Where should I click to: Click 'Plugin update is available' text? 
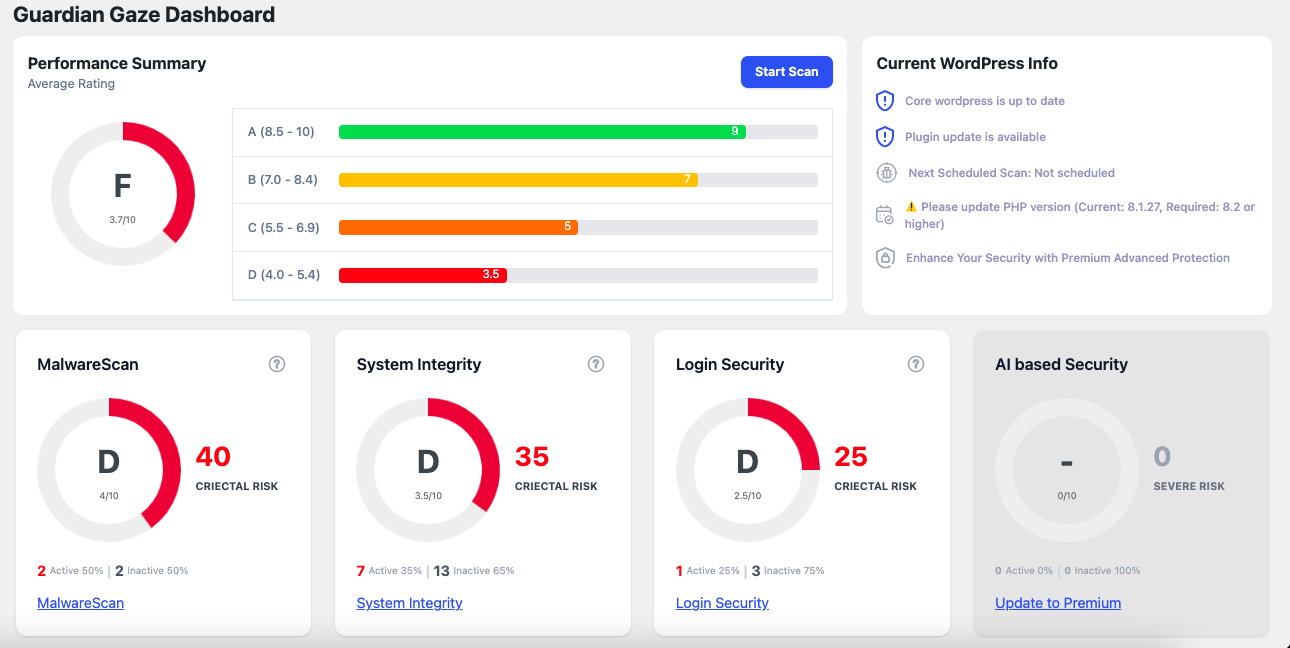975,137
